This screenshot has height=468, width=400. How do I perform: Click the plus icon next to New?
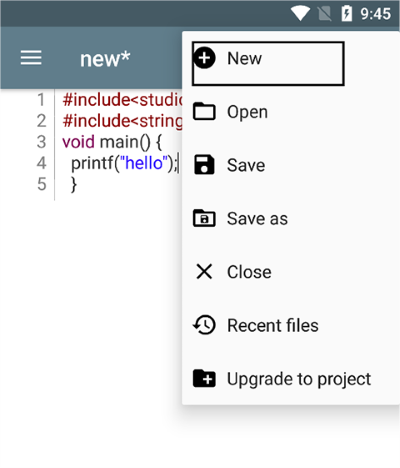[x=204, y=58]
